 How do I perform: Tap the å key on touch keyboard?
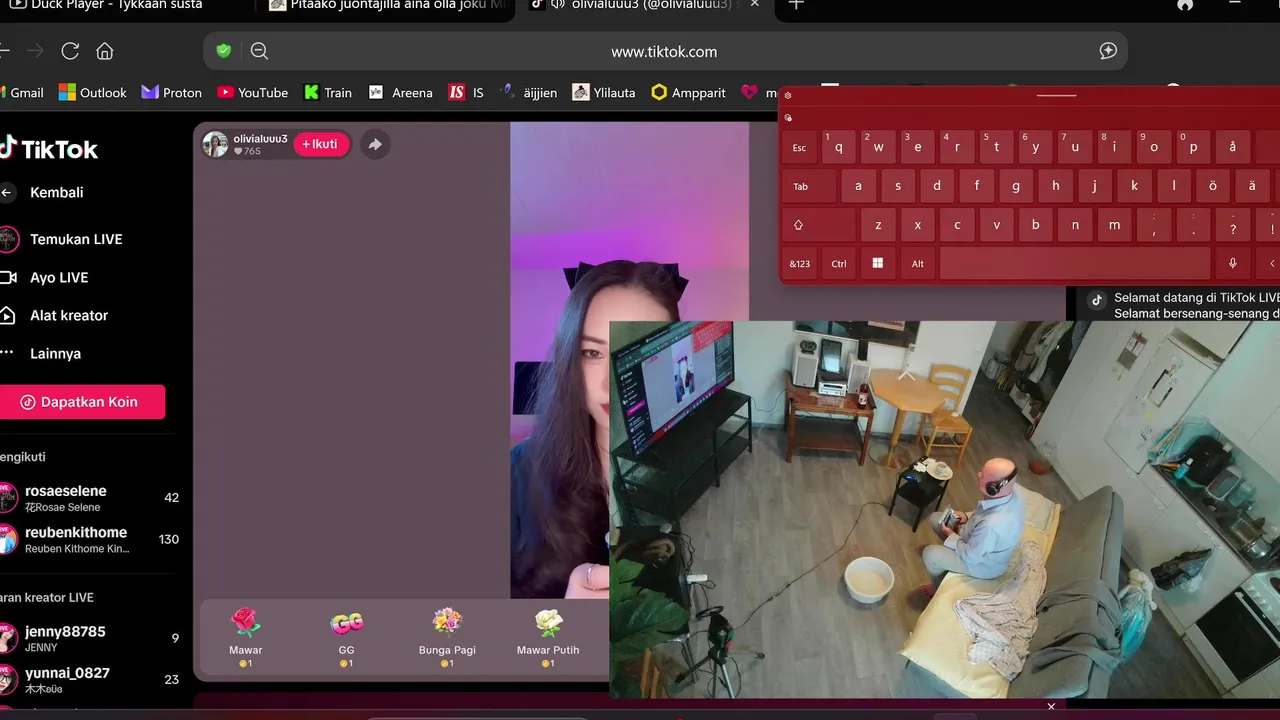(x=1232, y=147)
